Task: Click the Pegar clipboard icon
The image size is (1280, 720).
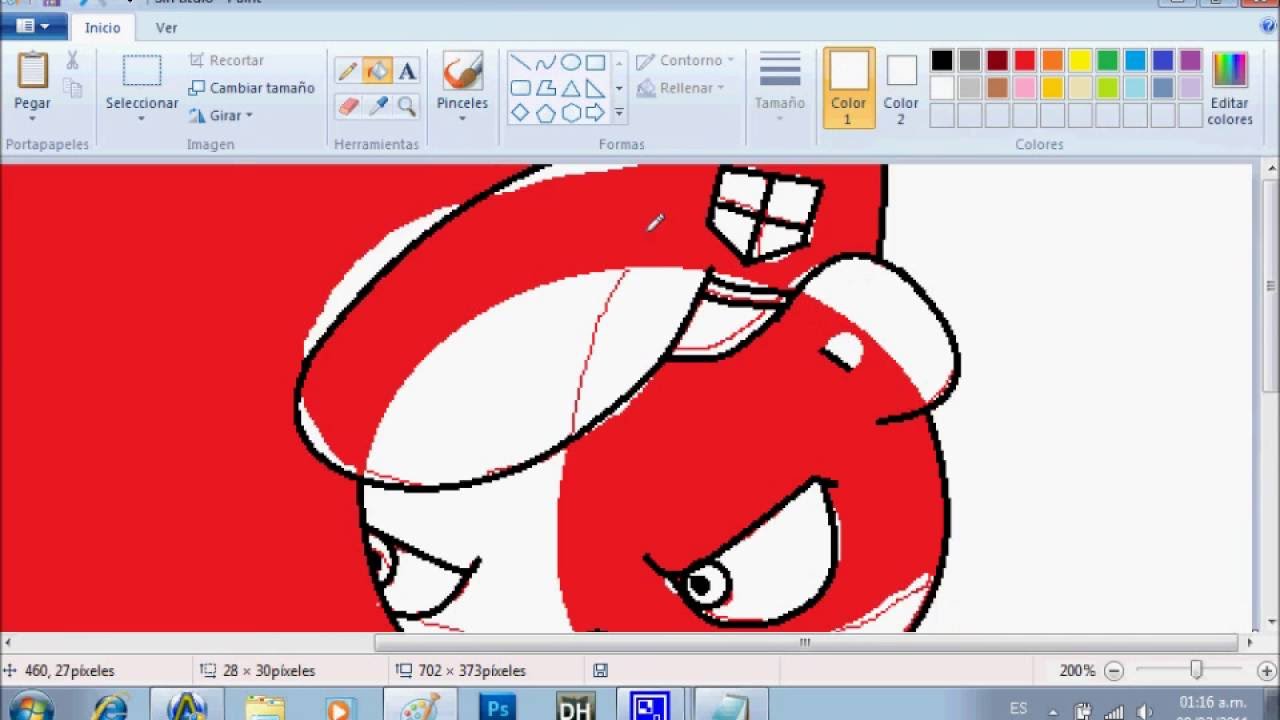Action: [32, 70]
